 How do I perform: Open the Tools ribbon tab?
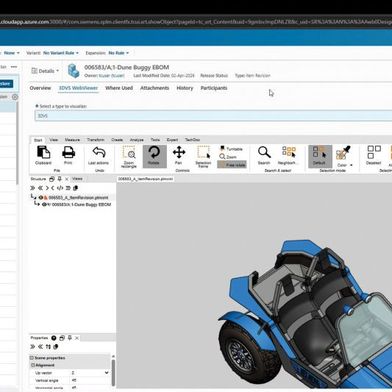point(155,140)
